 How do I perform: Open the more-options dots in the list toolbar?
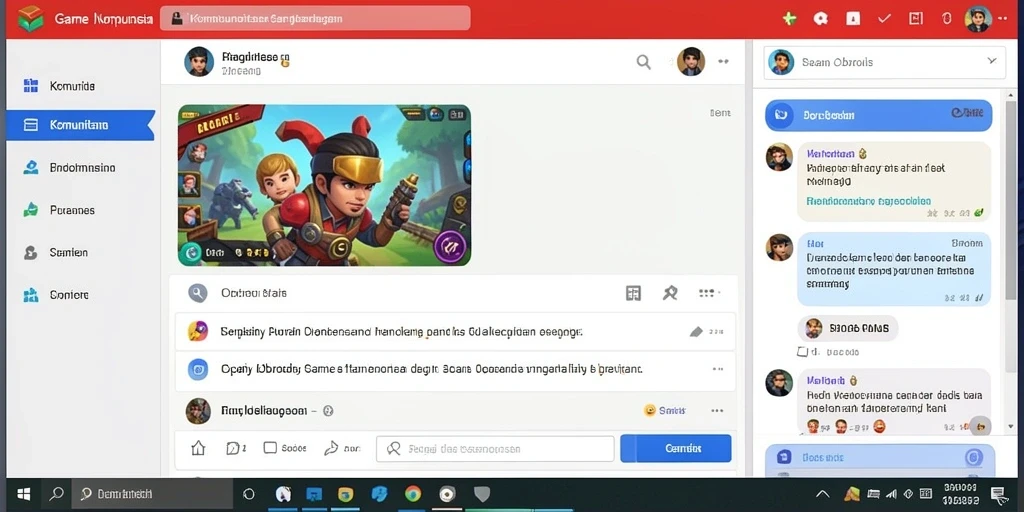(709, 293)
